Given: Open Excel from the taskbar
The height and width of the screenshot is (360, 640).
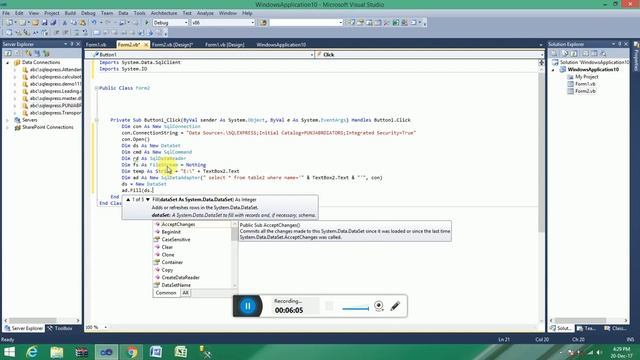Looking at the screenshot, I should pyautogui.click(x=181, y=352).
